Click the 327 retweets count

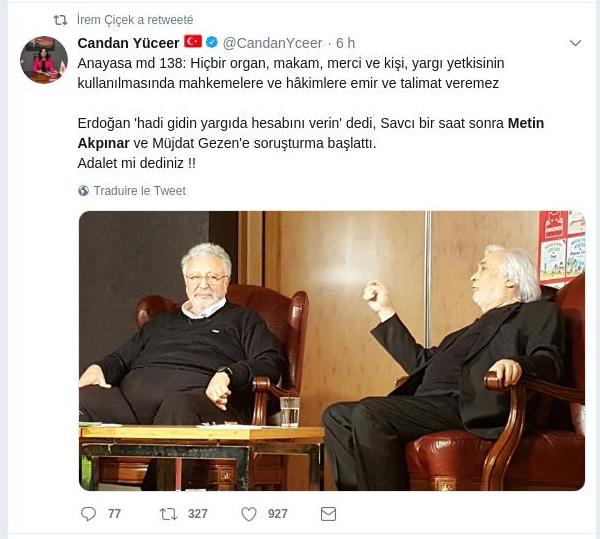pos(197,514)
